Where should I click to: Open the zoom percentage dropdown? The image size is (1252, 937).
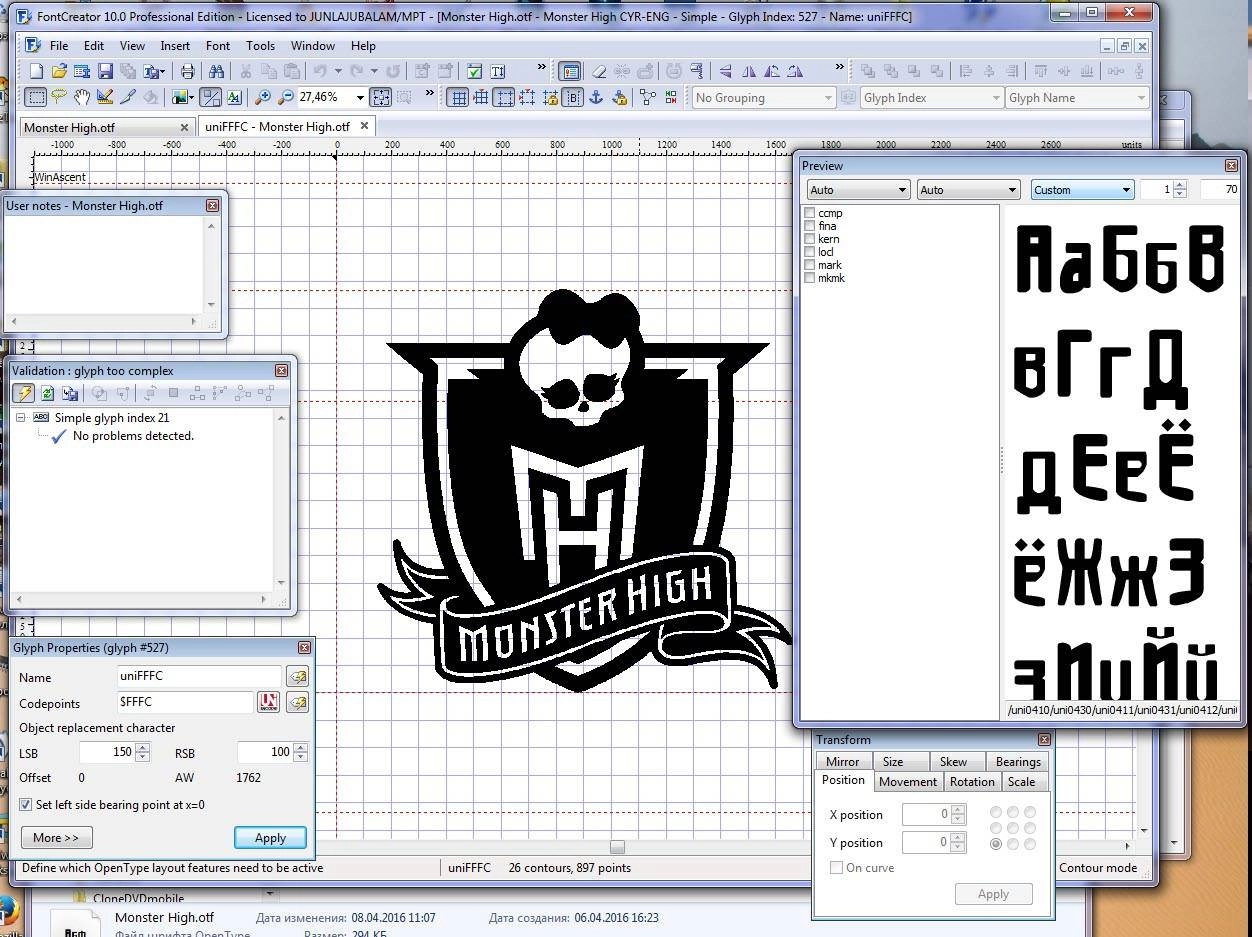click(359, 97)
